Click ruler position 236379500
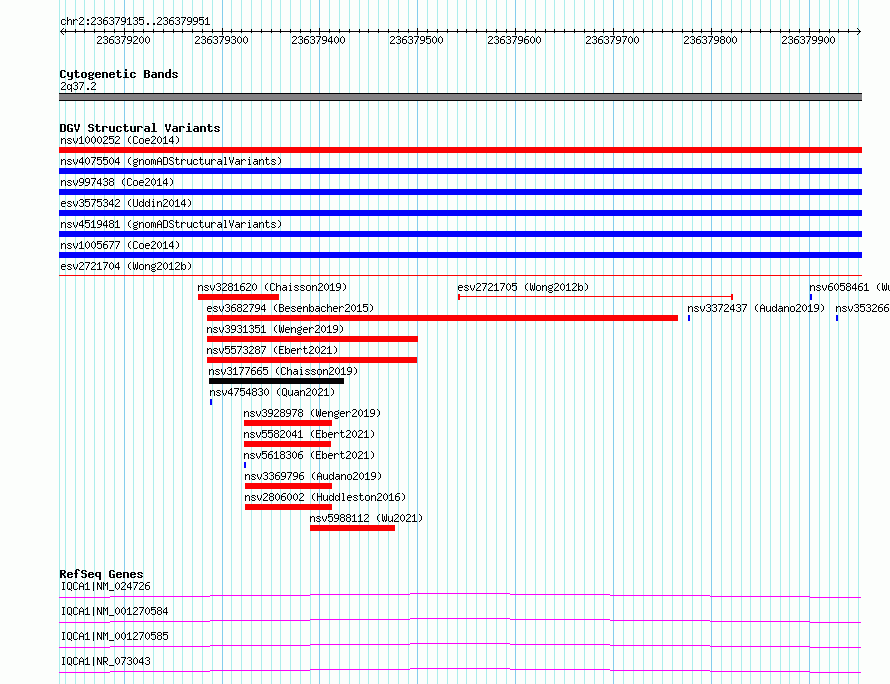890x684 pixels. [417, 40]
